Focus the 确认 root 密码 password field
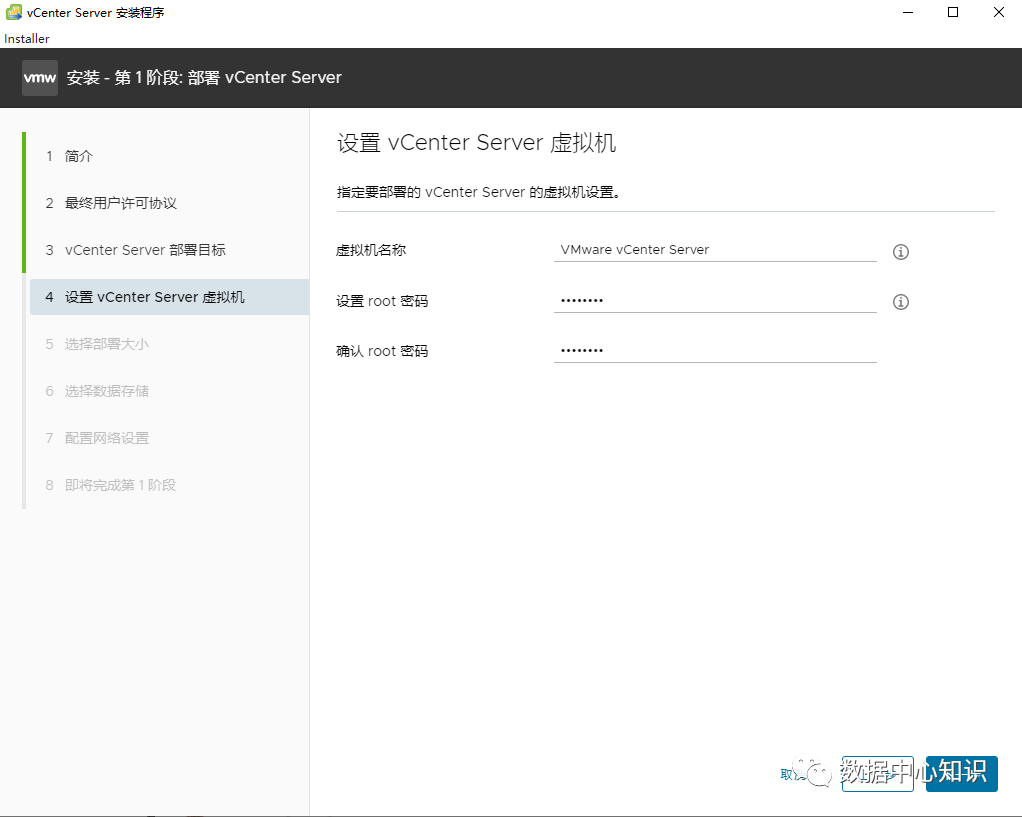 [715, 351]
